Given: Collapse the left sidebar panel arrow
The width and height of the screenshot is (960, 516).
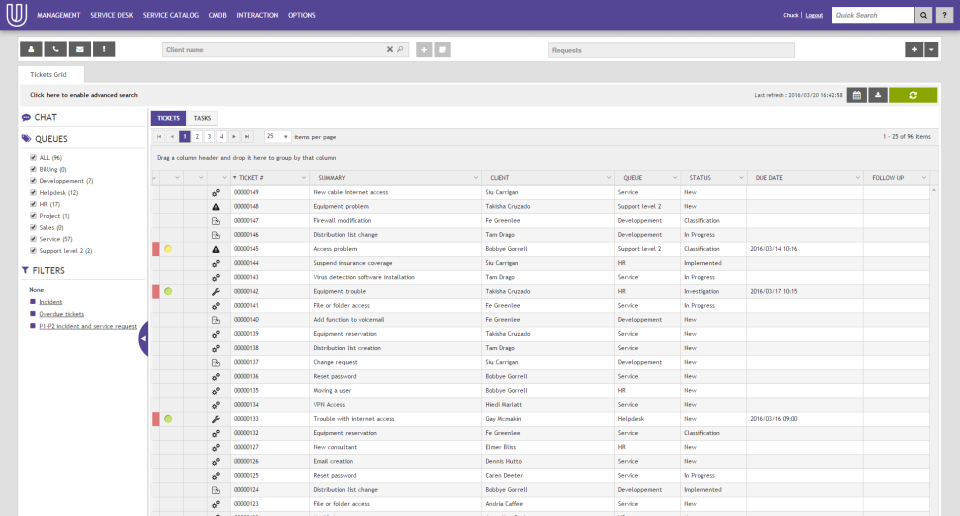Looking at the screenshot, I should tap(143, 338).
